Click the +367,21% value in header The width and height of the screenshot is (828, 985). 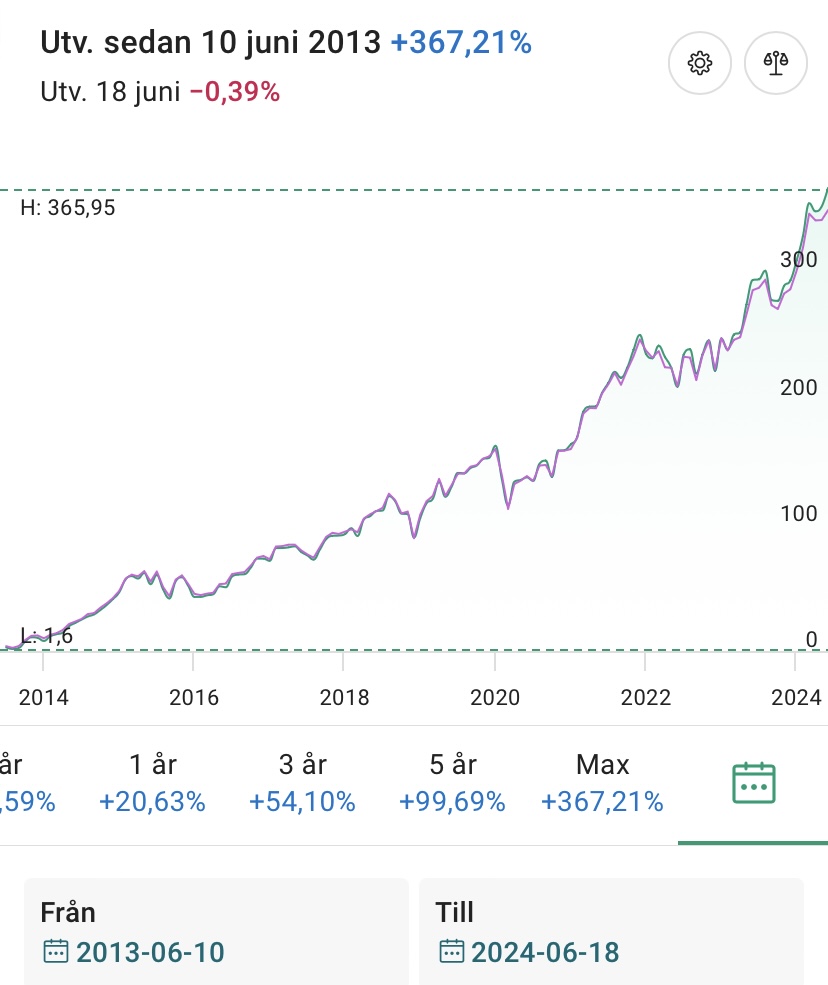(x=460, y=43)
